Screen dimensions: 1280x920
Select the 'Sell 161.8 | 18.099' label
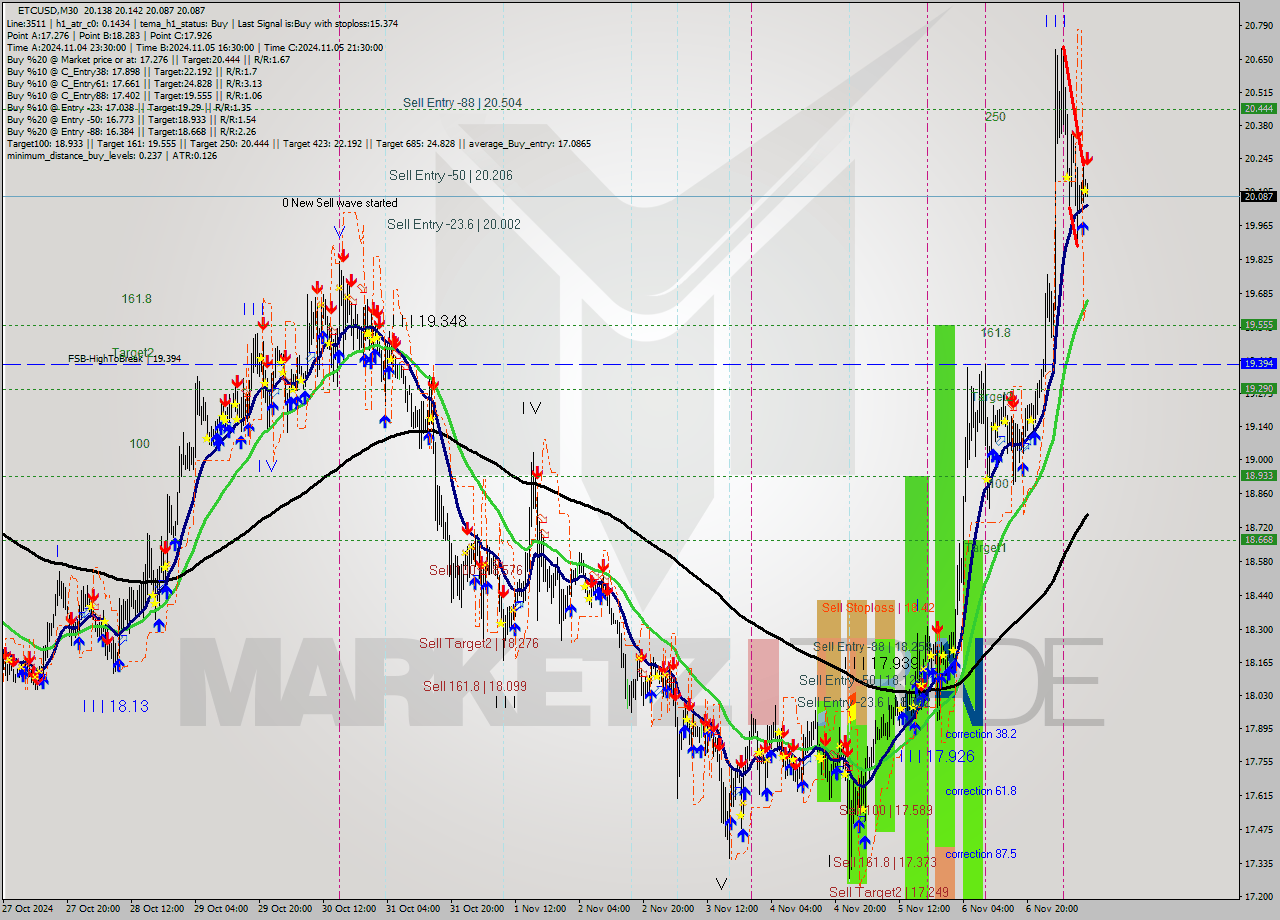pyautogui.click(x=475, y=686)
